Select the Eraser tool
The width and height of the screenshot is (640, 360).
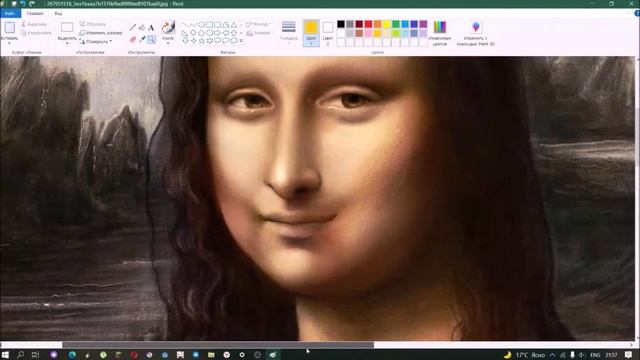(x=133, y=40)
